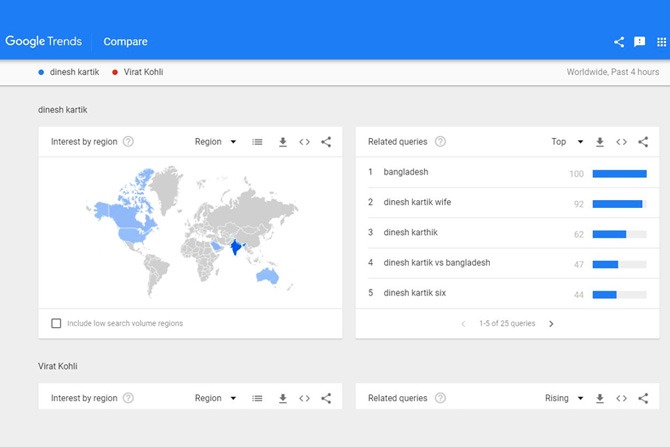
Task: Click the blue dot beside dinesh kartik
Action: (x=41, y=72)
